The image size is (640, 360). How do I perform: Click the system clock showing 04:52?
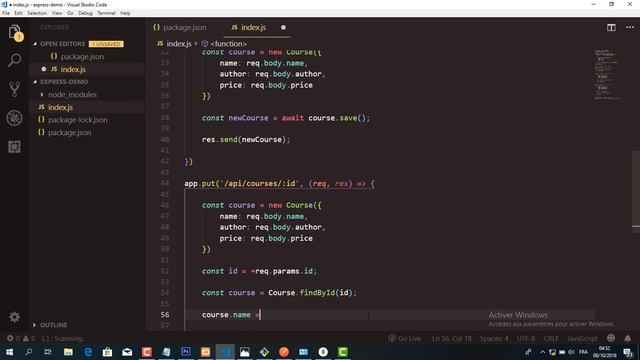pyautogui.click(x=604, y=352)
